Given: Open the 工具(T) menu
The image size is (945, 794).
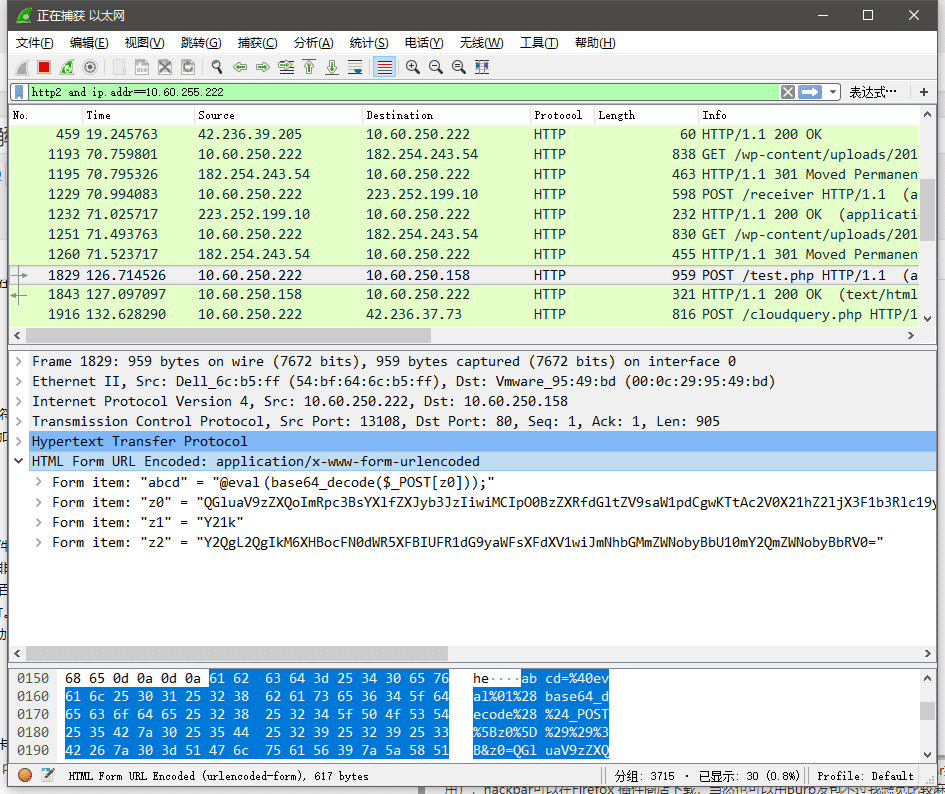Looking at the screenshot, I should (x=539, y=43).
